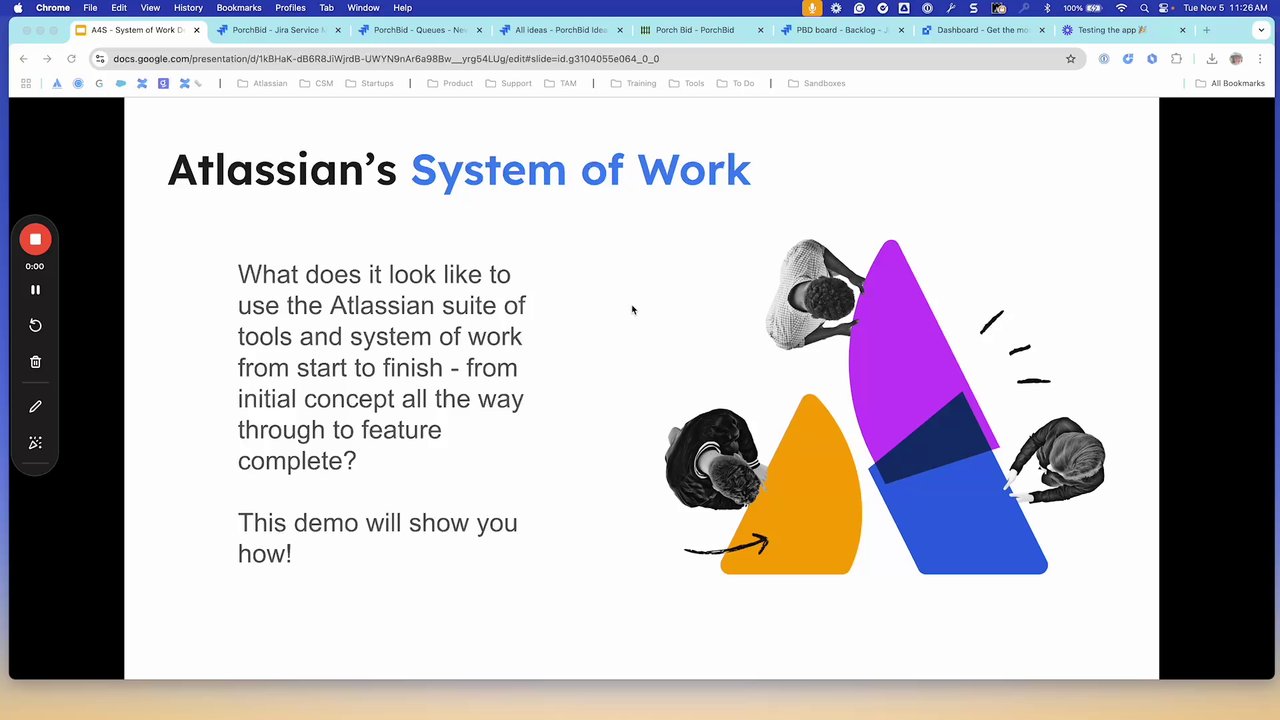Click the orange microphone menu bar icon
Image resolution: width=1280 pixels, height=720 pixels.
pyautogui.click(x=811, y=8)
